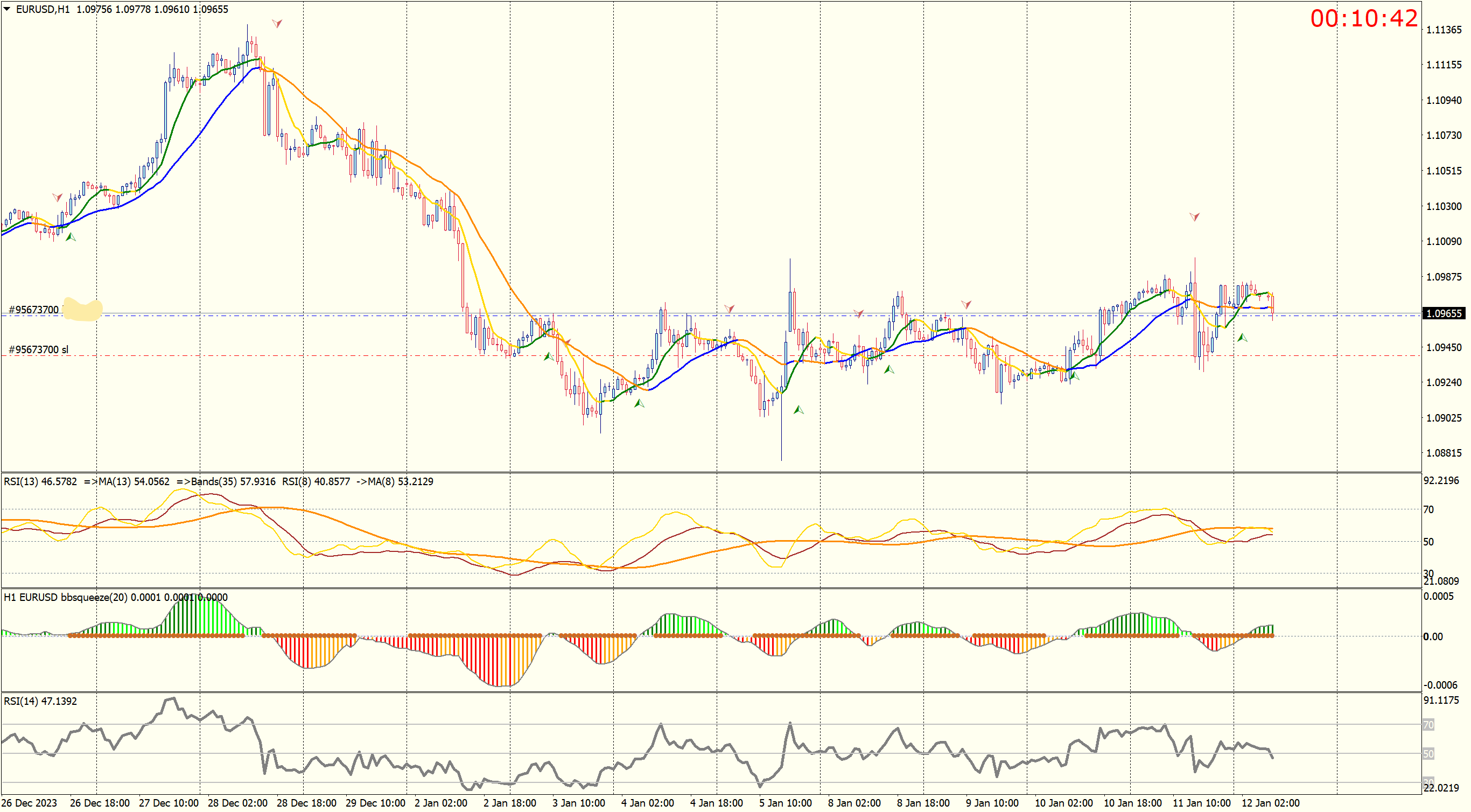Click the RSI(14) 47.1392 label

(x=40, y=701)
